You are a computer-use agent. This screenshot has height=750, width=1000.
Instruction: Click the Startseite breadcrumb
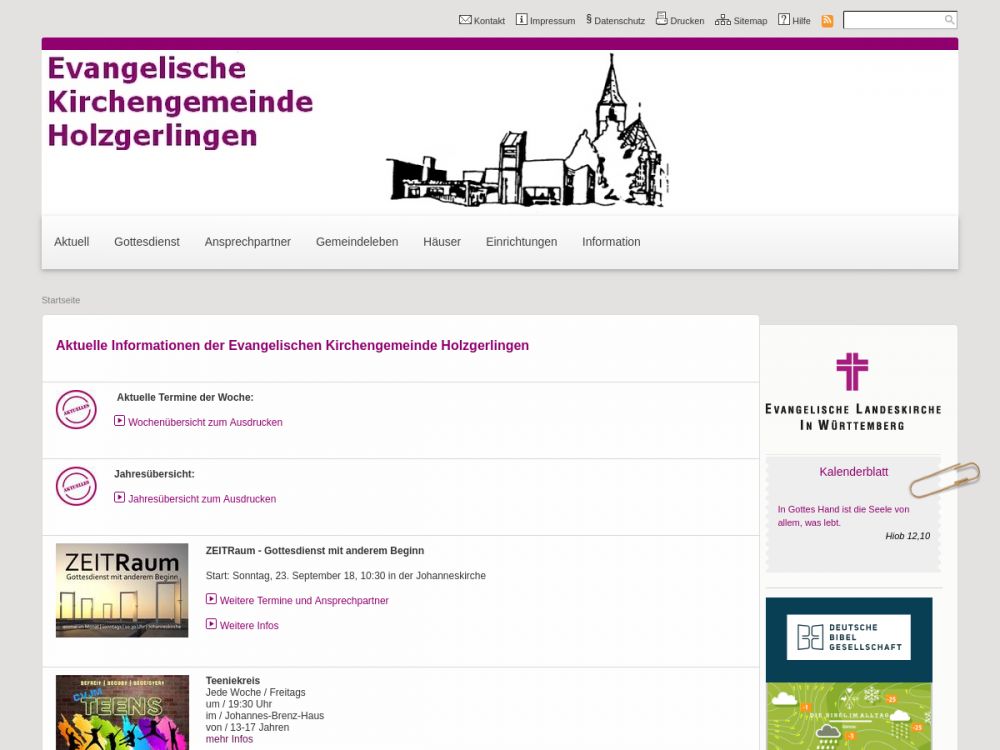coord(61,300)
